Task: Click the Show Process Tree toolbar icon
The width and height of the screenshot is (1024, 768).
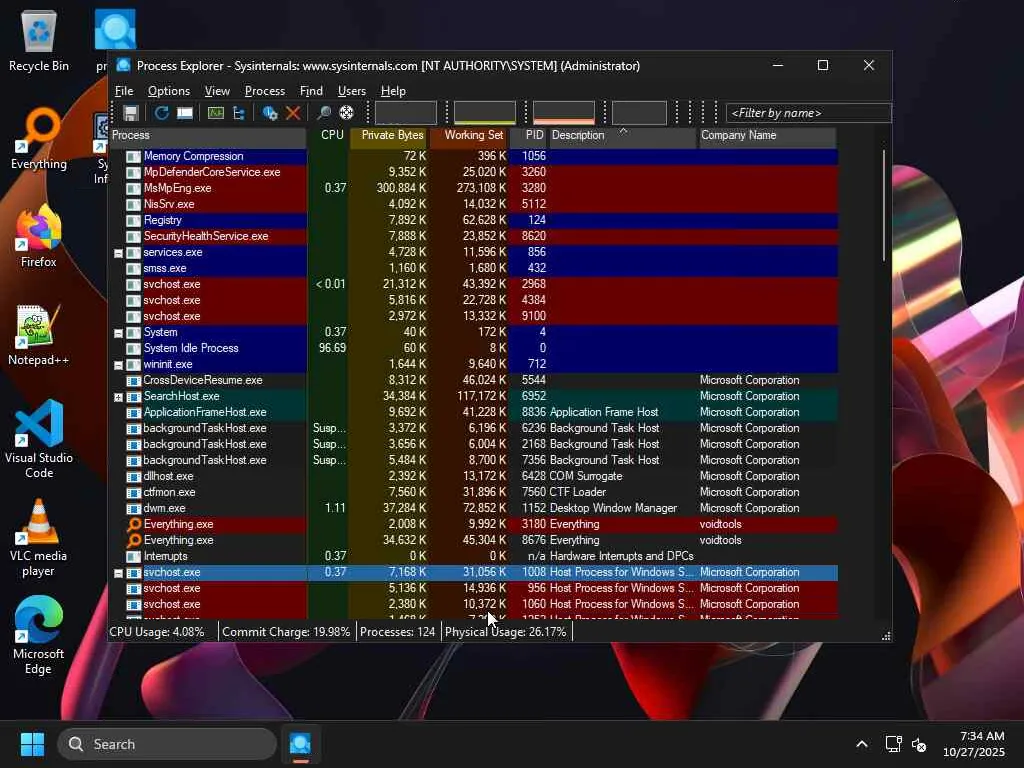Action: tap(239, 113)
